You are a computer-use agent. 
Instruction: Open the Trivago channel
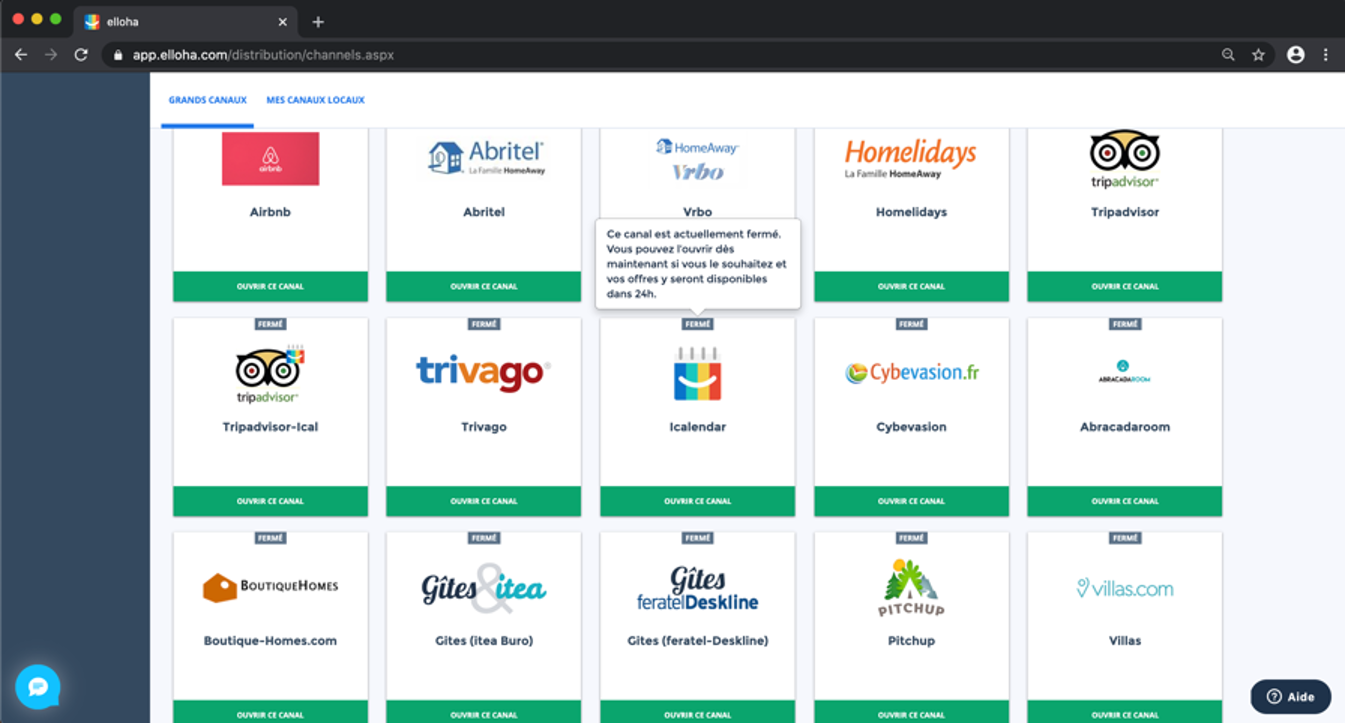[x=484, y=501]
